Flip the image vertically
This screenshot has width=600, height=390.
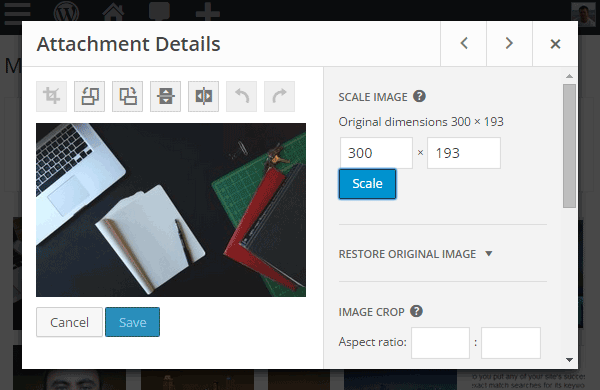165,96
